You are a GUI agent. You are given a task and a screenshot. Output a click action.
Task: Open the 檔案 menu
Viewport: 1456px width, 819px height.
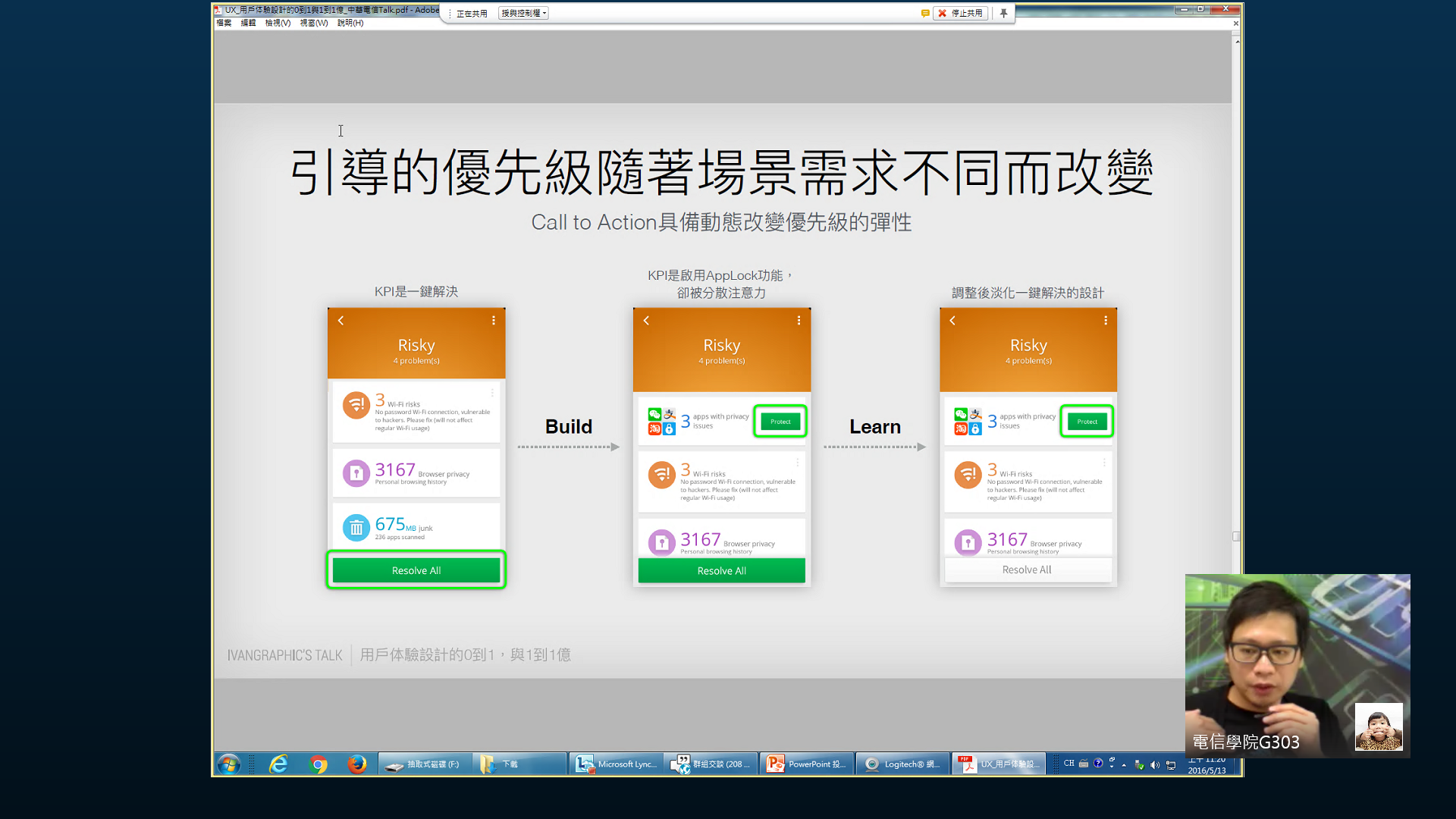pyautogui.click(x=224, y=23)
